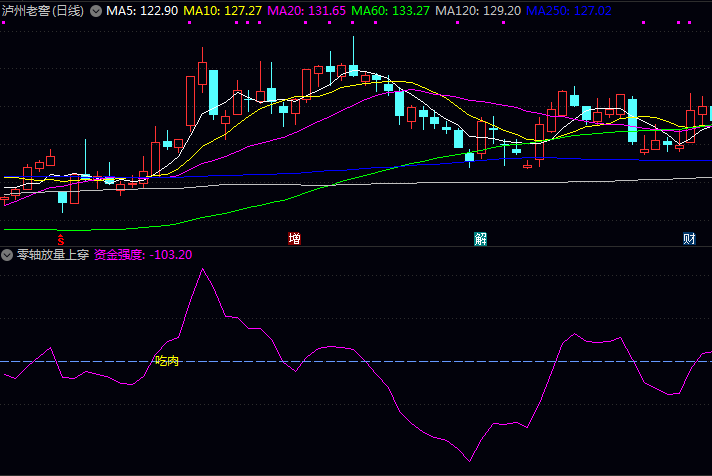Select the MA5: 122.90 label
The image size is (712, 476).
(x=142, y=10)
